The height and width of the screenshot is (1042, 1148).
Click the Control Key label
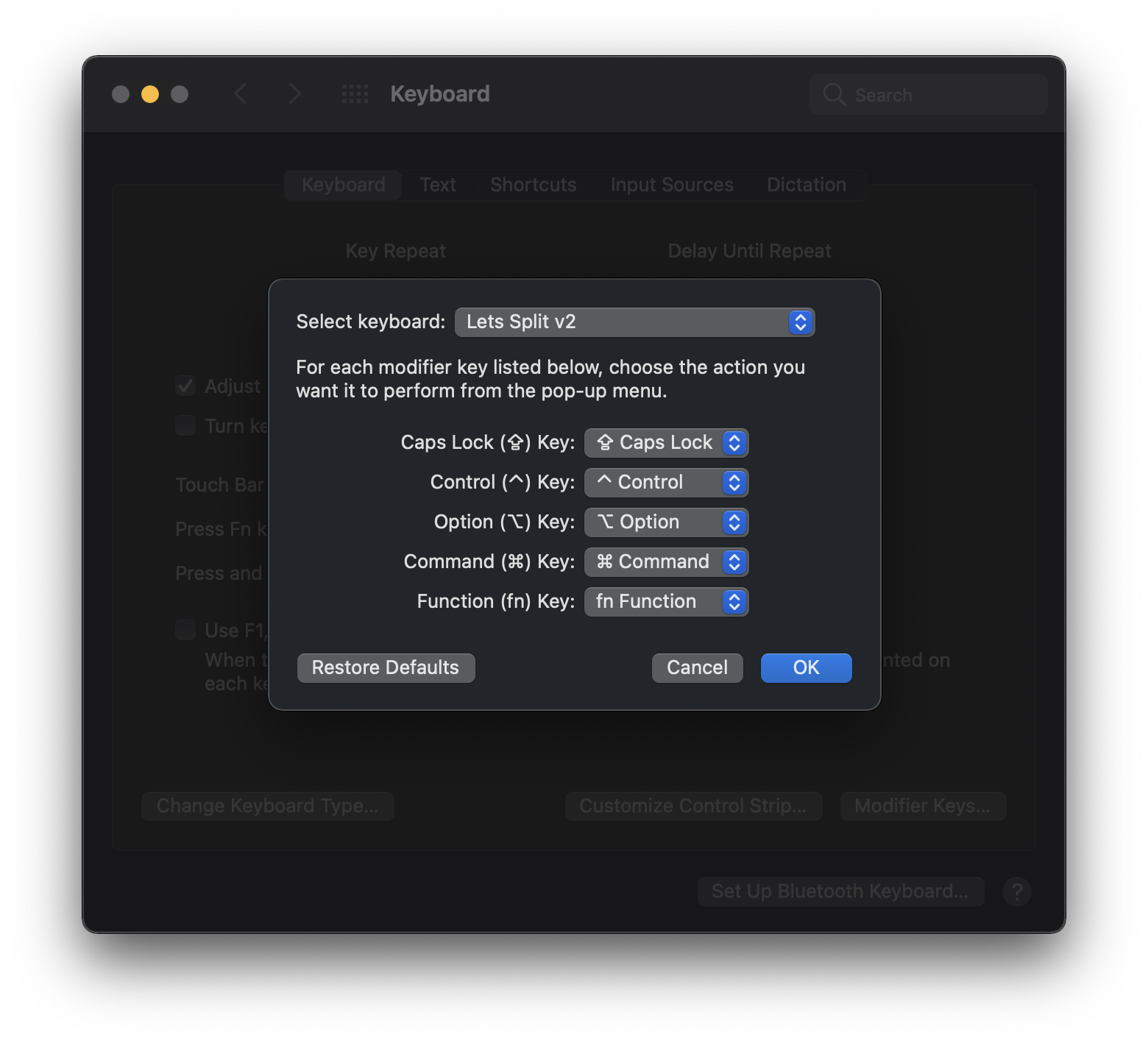coord(503,483)
